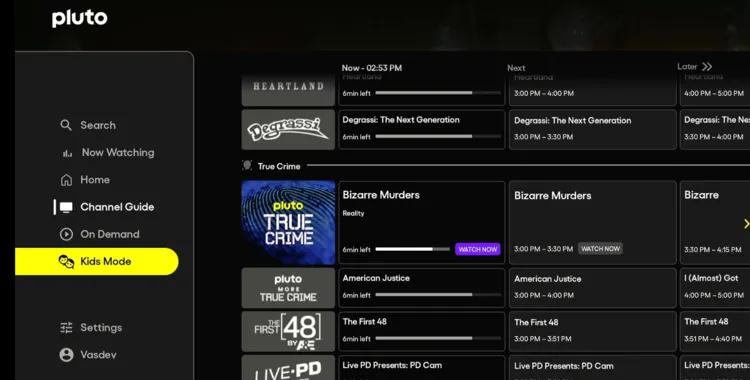Open current American Justice program card
This screenshot has height=380, width=750.
point(421,288)
